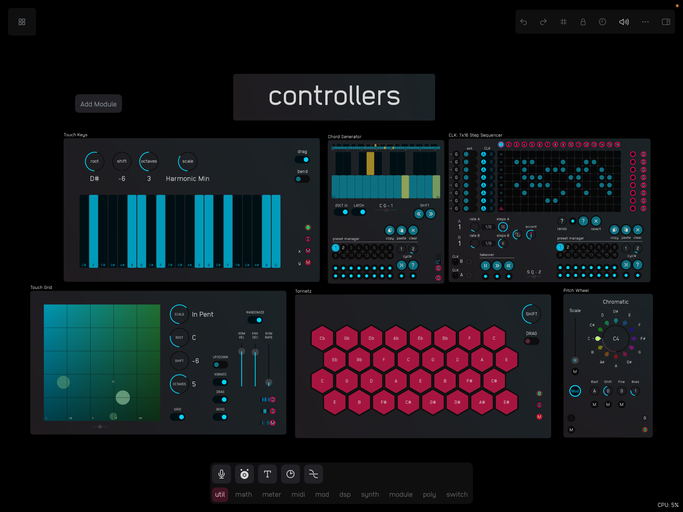Select the microphone module icon
This screenshot has height=512, width=683.
[222, 474]
